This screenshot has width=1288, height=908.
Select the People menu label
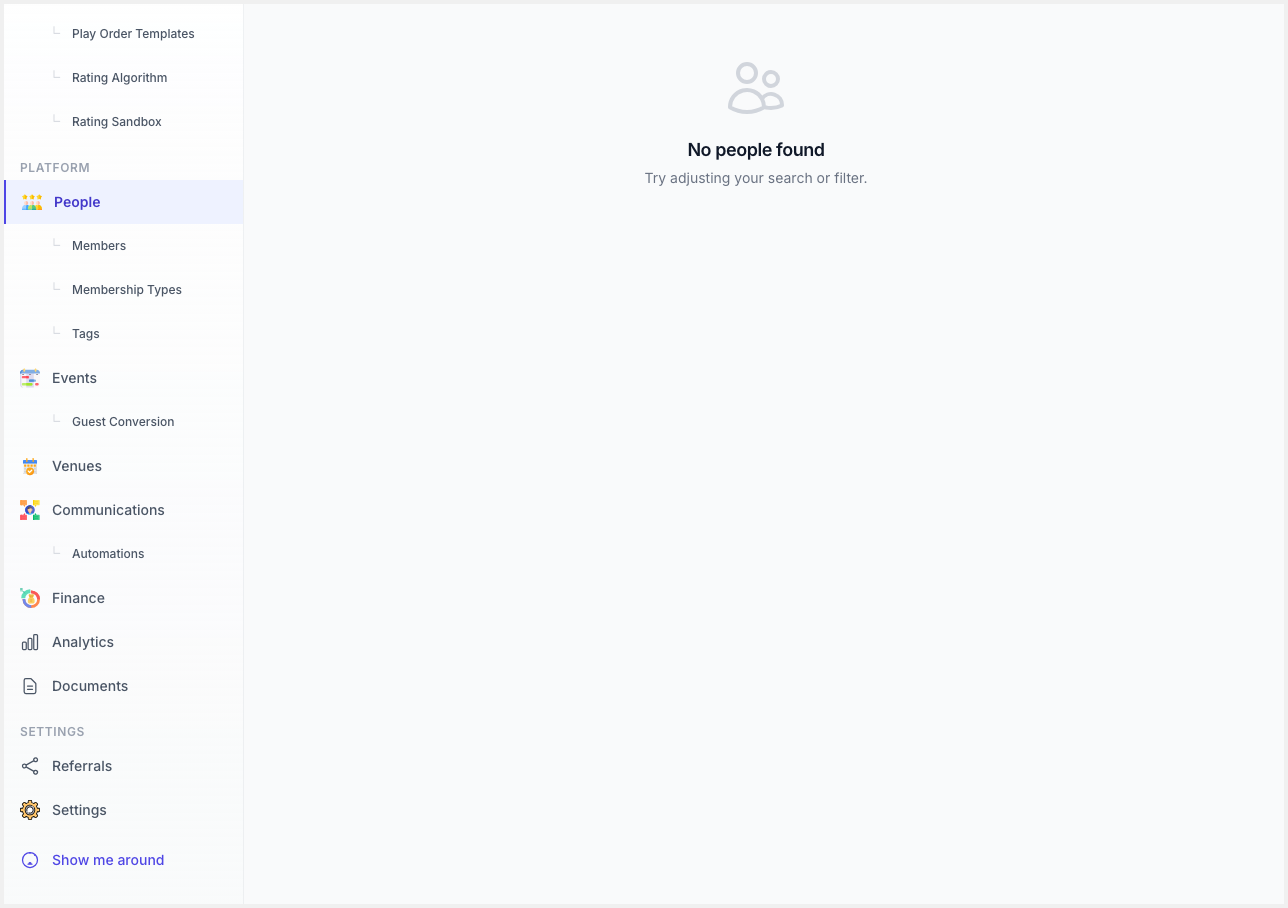pos(77,202)
